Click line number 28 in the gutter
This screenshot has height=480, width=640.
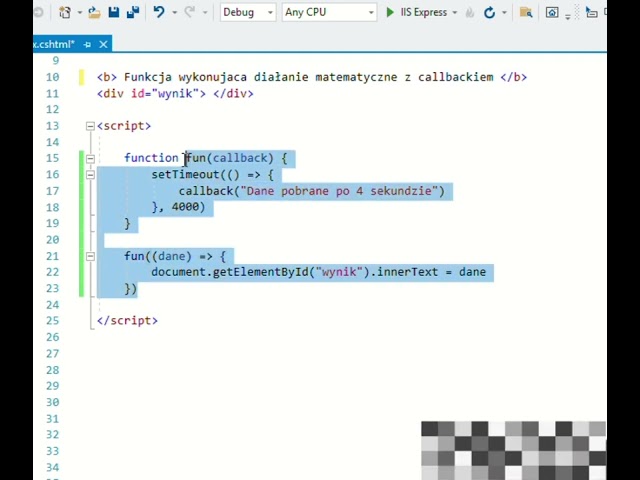(53, 370)
